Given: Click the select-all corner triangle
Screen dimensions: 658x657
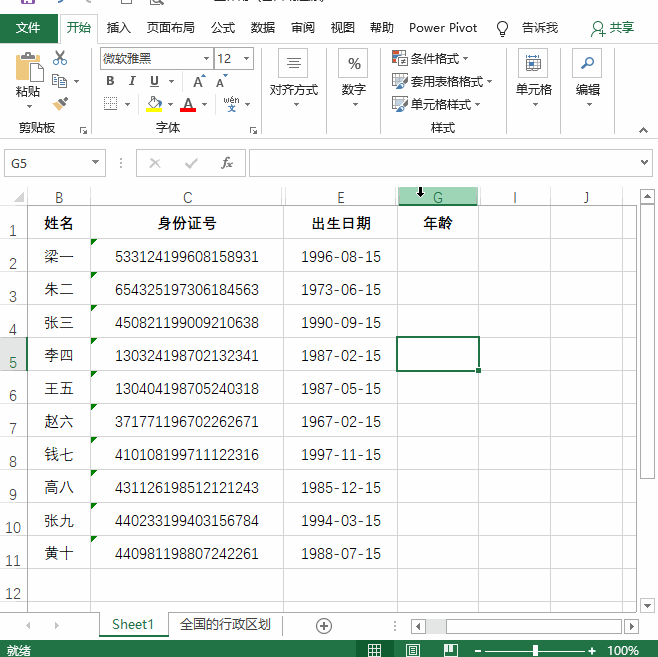Looking at the screenshot, I should pos(18,197).
